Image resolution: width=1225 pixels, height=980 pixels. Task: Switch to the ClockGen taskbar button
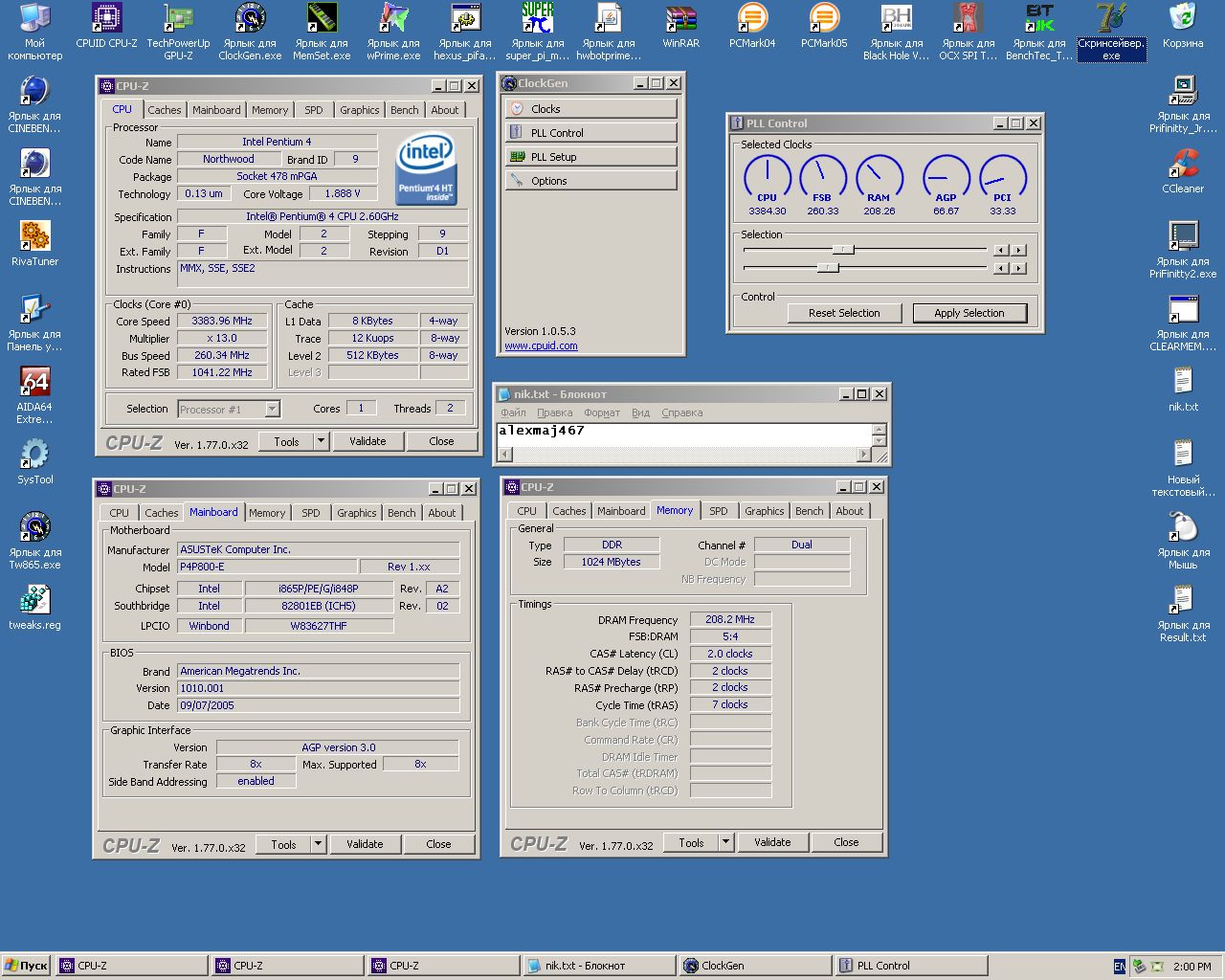(x=755, y=966)
